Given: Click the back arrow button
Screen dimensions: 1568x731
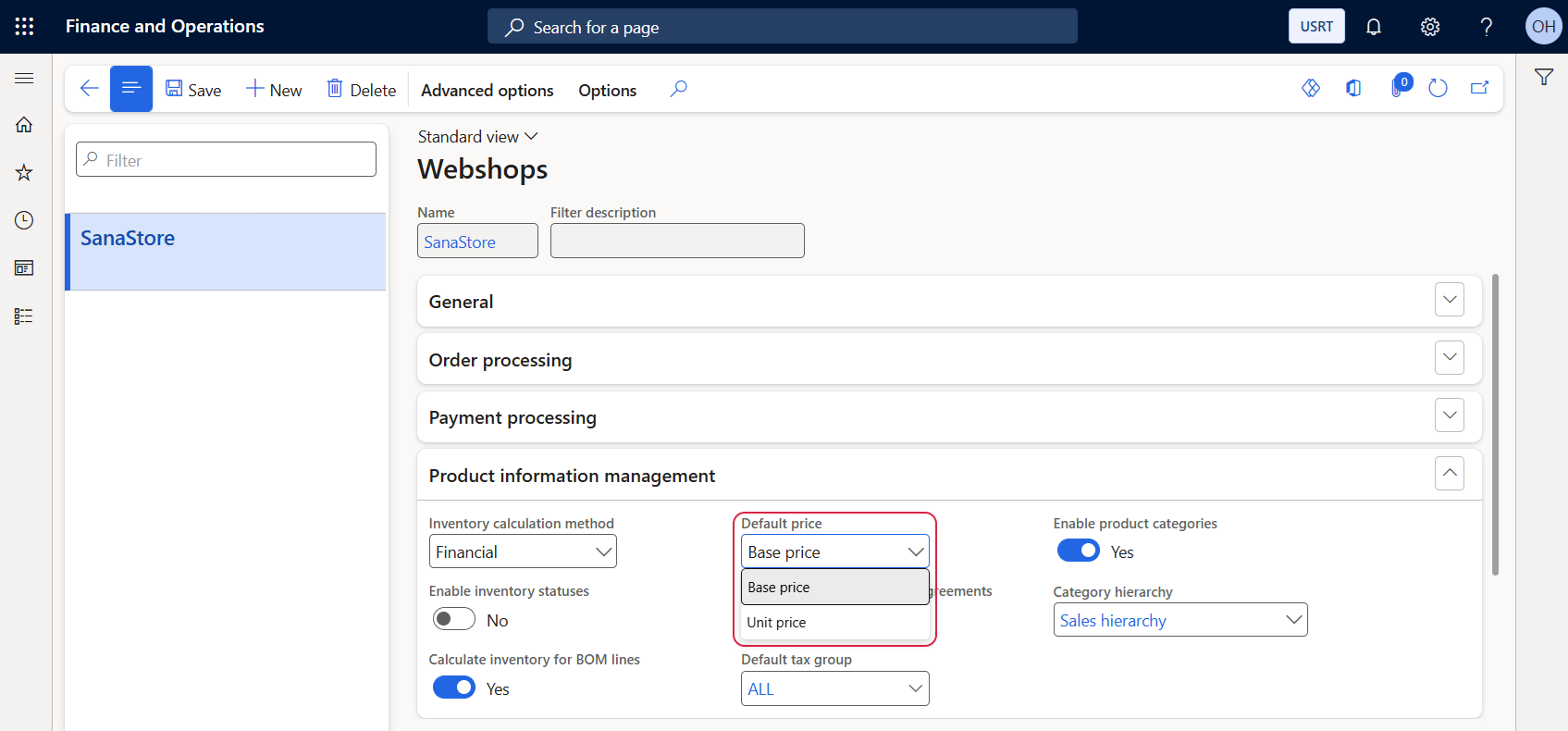Looking at the screenshot, I should [89, 89].
